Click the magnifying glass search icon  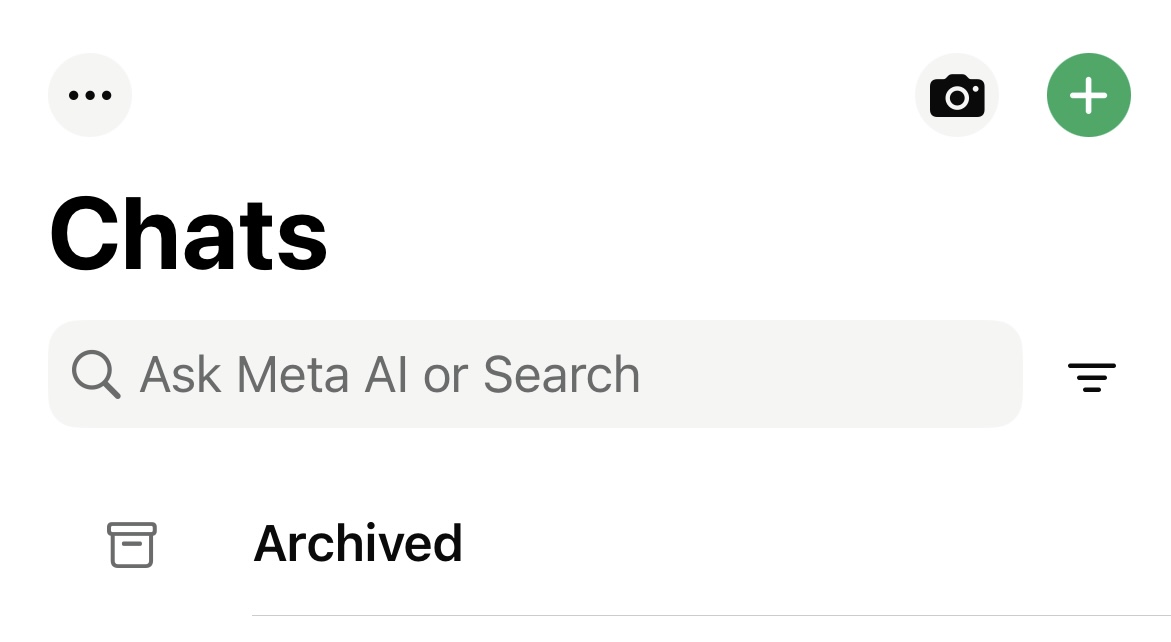click(x=96, y=374)
